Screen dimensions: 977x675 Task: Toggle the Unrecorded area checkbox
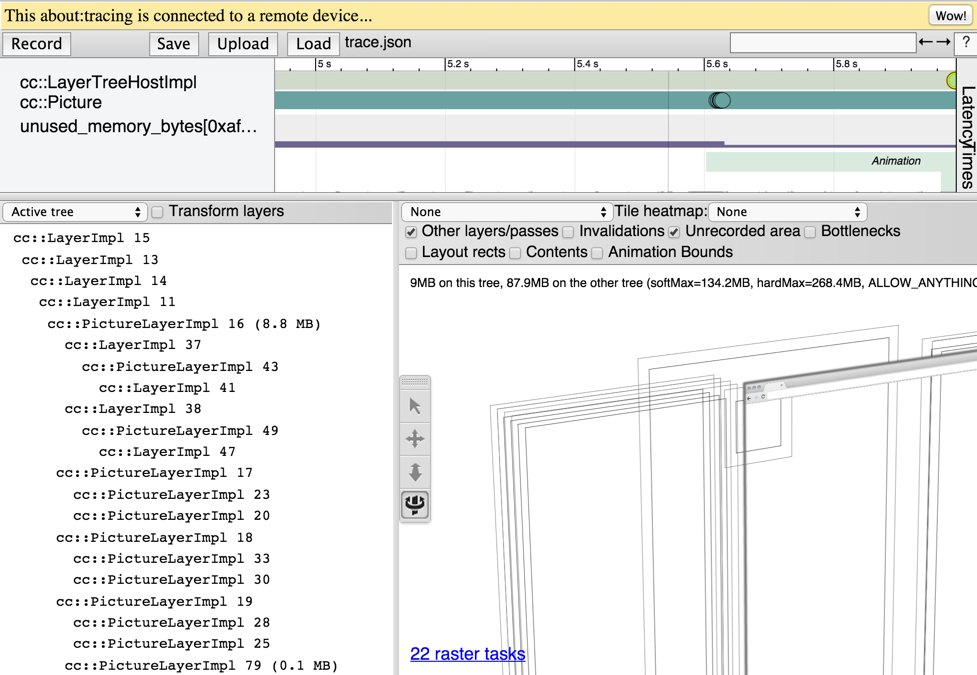click(x=675, y=232)
